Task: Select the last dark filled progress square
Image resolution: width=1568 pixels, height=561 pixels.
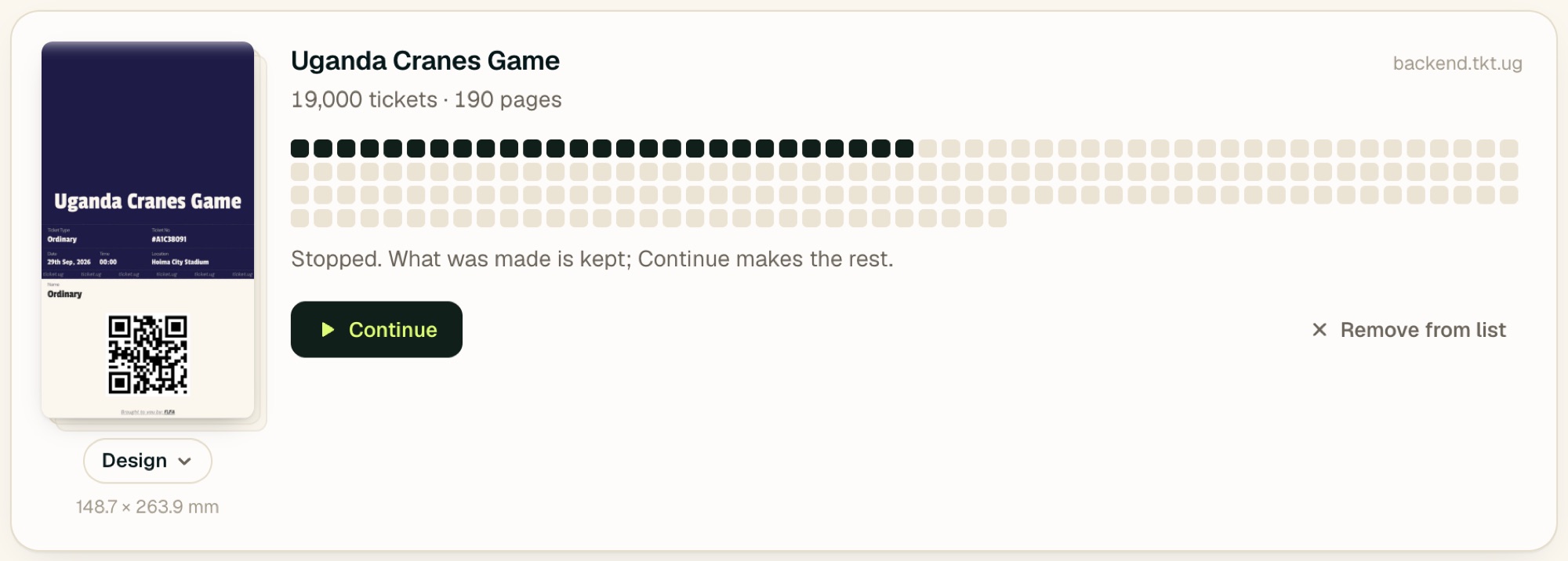Action: tap(904, 148)
